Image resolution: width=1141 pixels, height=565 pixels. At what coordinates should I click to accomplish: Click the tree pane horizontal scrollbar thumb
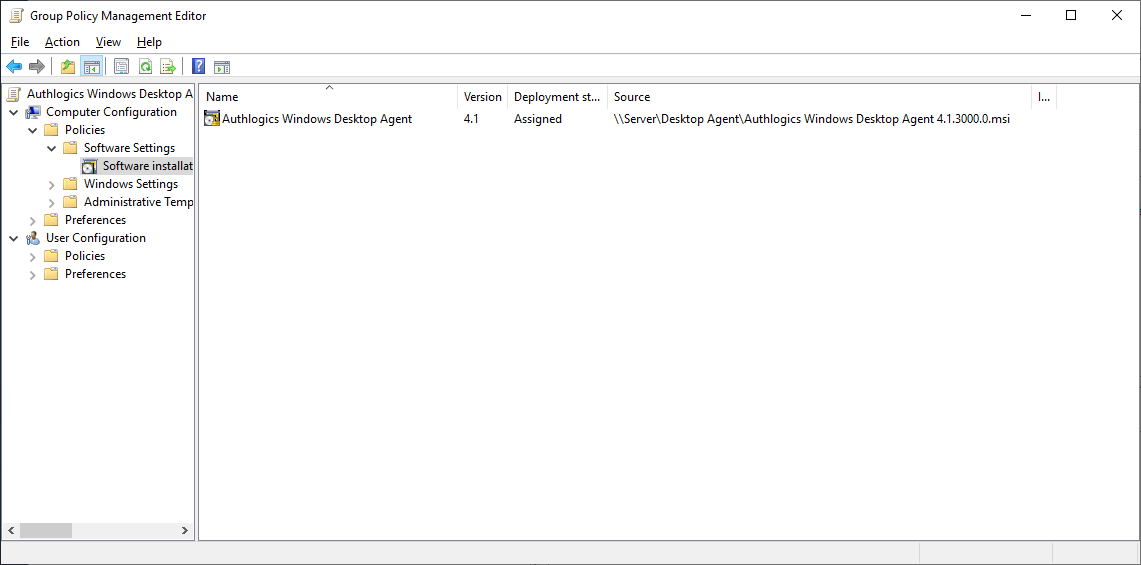(x=46, y=531)
